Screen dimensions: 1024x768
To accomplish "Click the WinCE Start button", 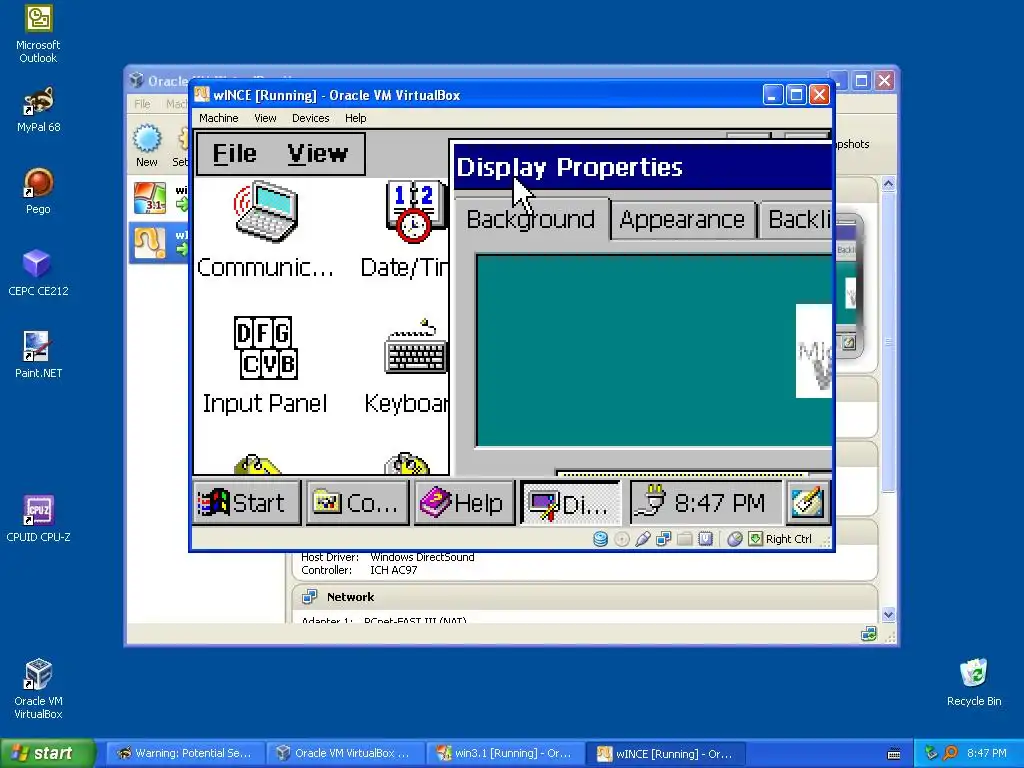I will point(247,503).
